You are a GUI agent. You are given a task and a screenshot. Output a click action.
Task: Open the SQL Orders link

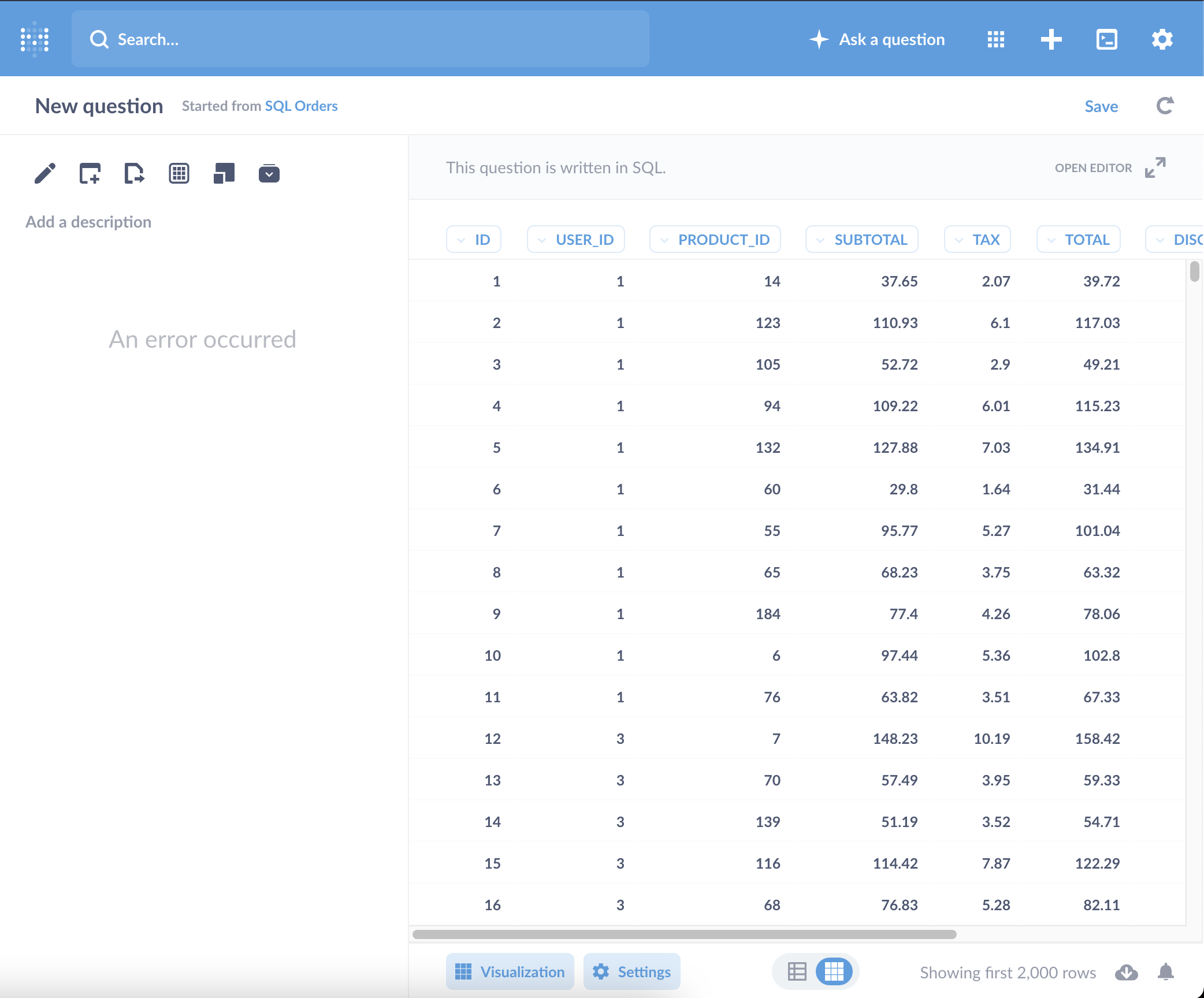click(x=301, y=106)
